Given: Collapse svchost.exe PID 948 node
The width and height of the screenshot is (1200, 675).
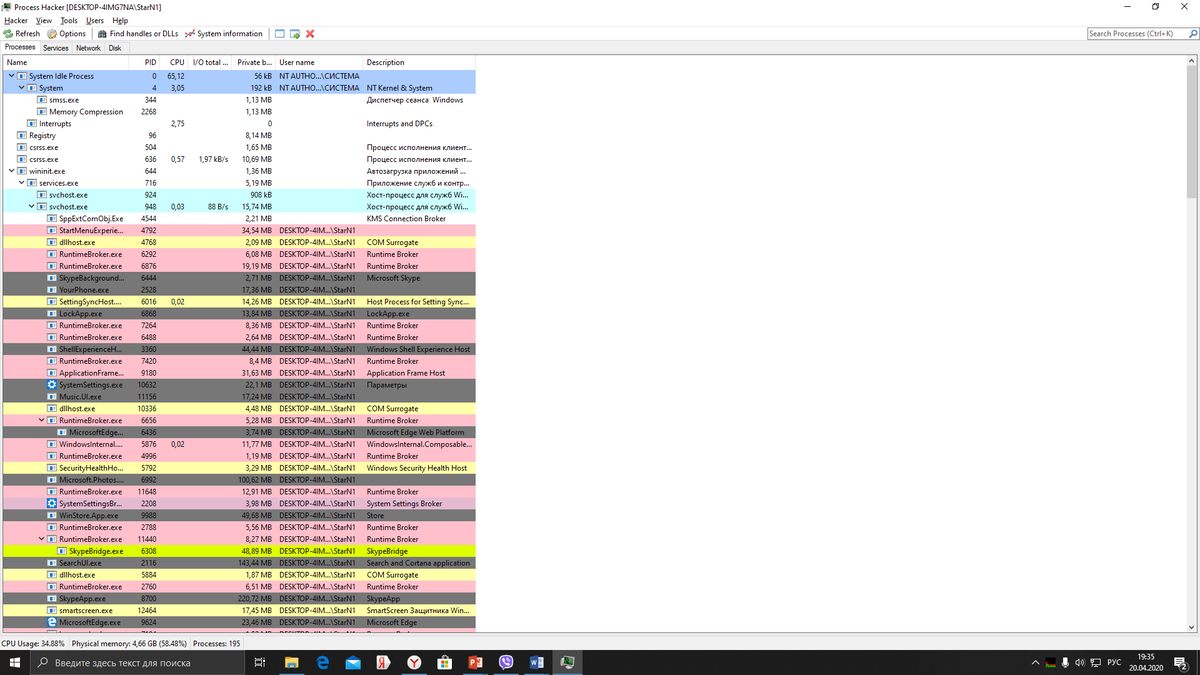Looking at the screenshot, I should 31,207.
